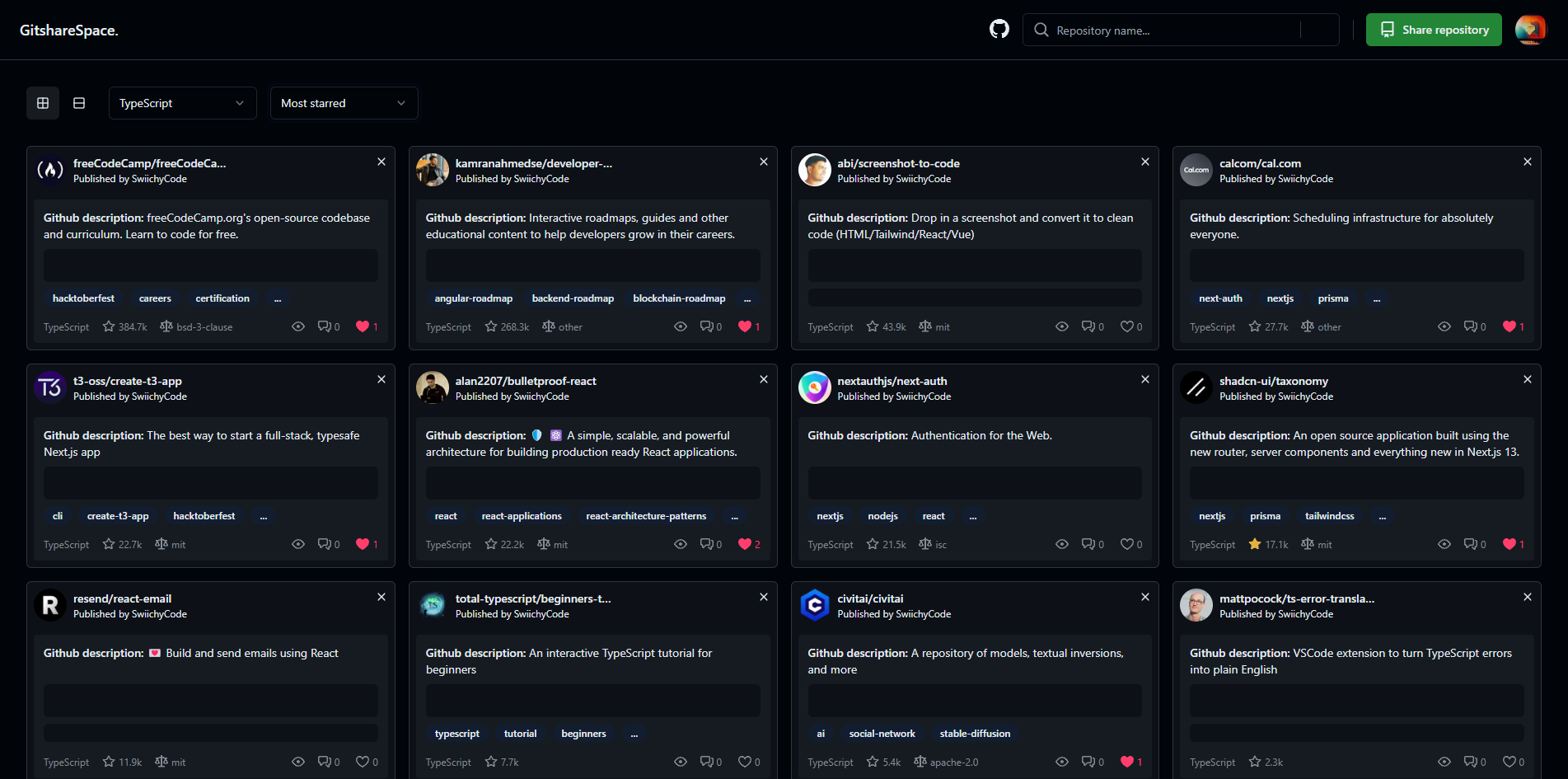Open the calcom/cal.com repository title link

click(1259, 163)
